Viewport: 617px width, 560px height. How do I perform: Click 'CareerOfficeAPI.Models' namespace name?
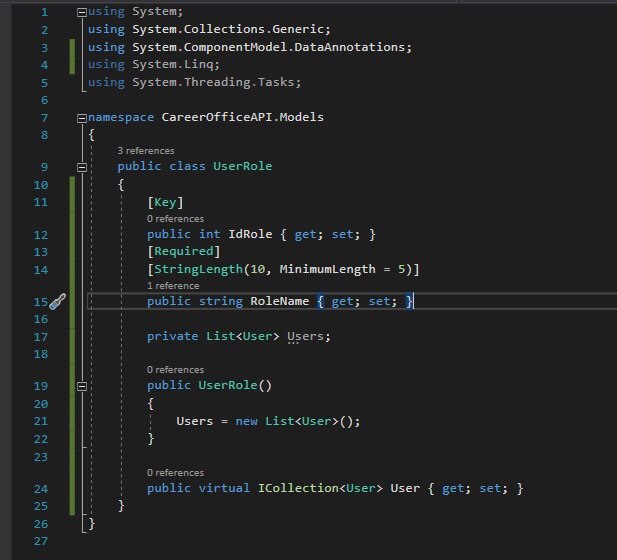242,117
